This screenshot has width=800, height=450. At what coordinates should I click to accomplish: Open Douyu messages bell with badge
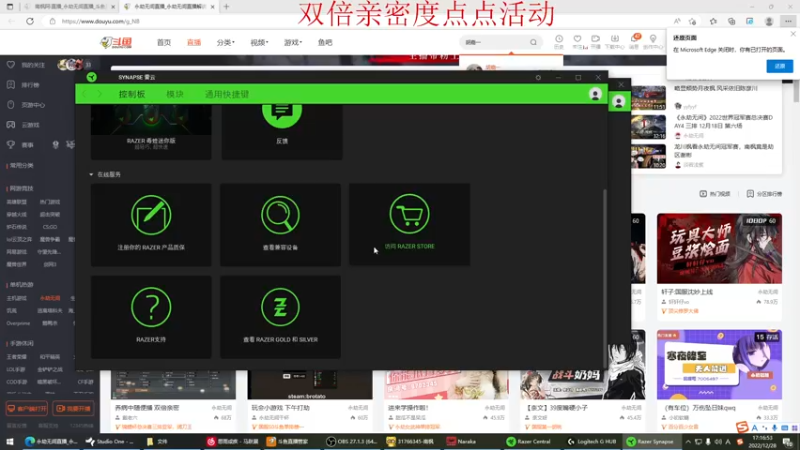(x=635, y=42)
